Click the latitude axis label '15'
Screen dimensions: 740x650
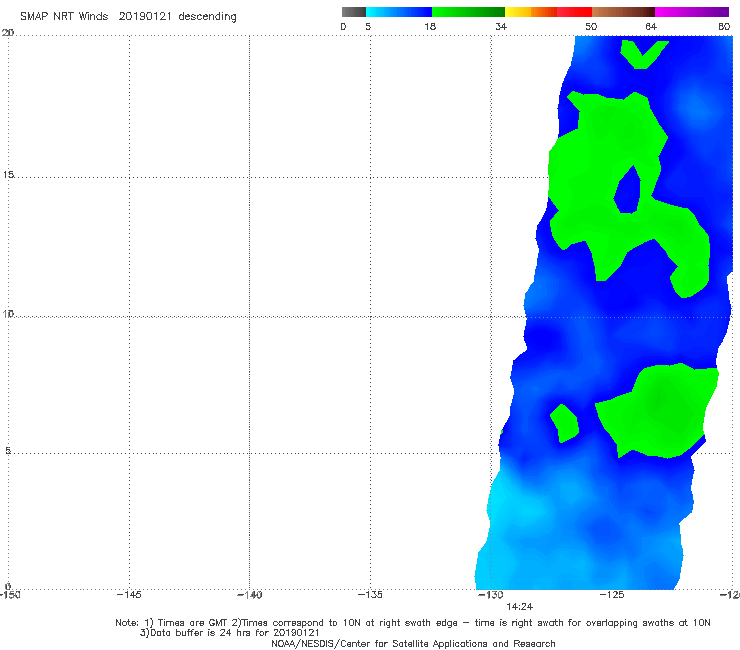point(8,175)
